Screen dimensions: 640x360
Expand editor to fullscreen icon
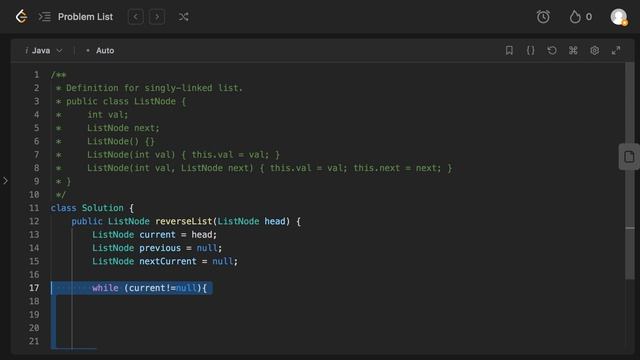pyautogui.click(x=616, y=51)
